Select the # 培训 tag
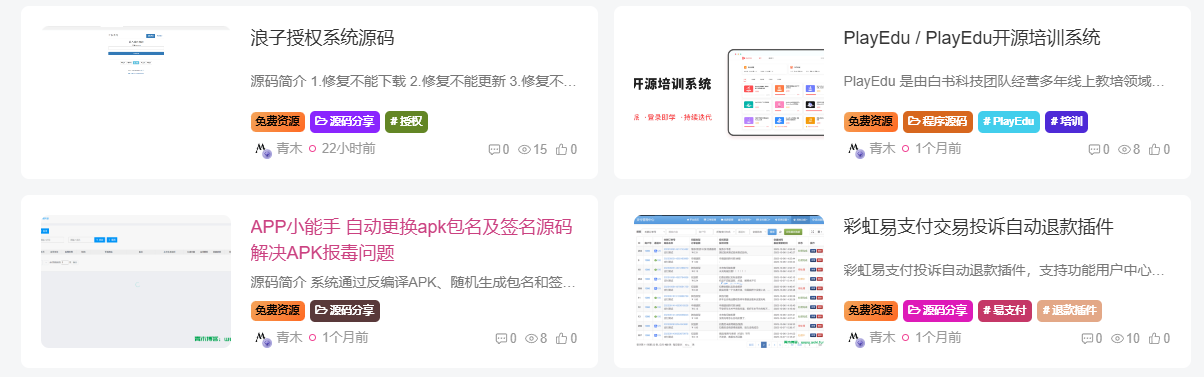Image resolution: width=1204 pixels, height=377 pixels. coord(1066,121)
